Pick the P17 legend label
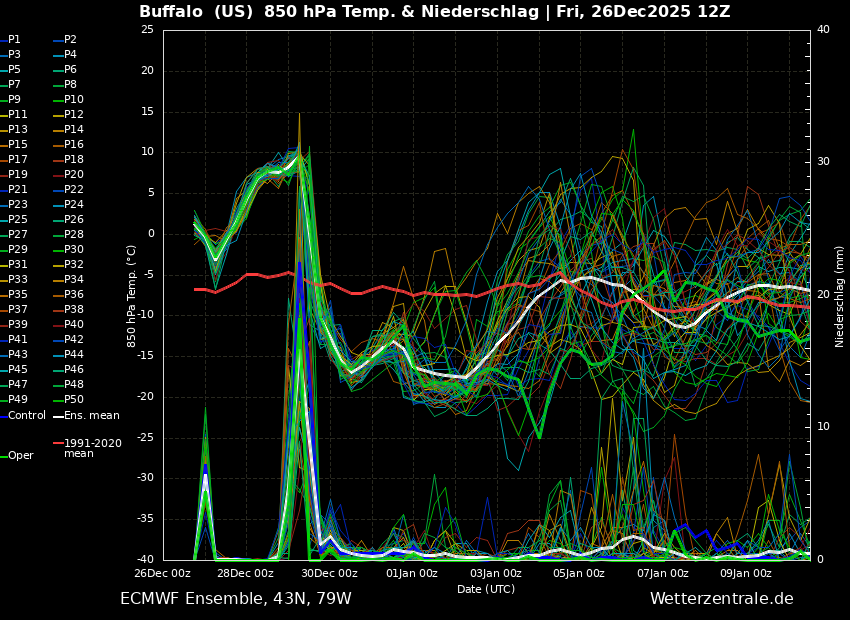This screenshot has width=850, height=620. pyautogui.click(x=17, y=159)
